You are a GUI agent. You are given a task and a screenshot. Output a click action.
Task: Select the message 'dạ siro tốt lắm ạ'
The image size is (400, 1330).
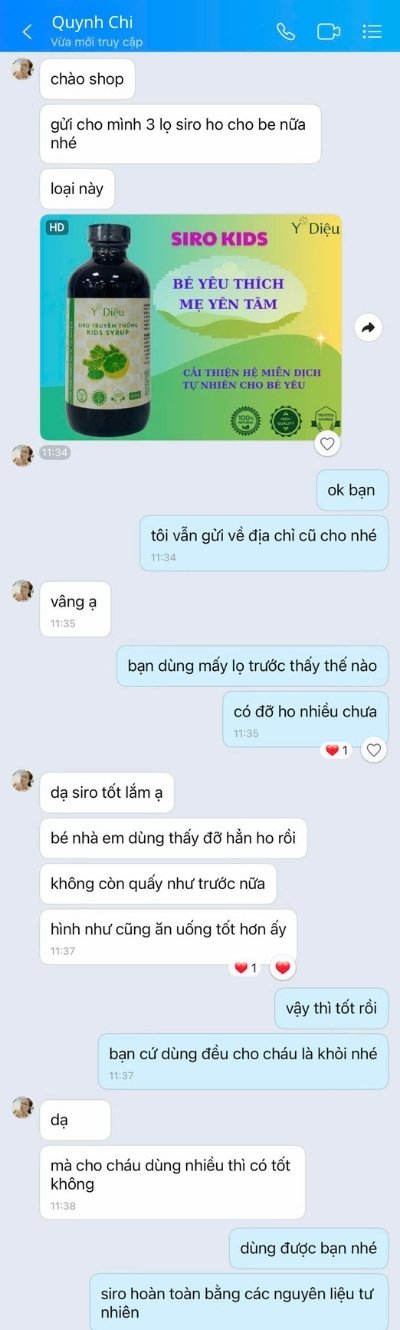(x=107, y=793)
